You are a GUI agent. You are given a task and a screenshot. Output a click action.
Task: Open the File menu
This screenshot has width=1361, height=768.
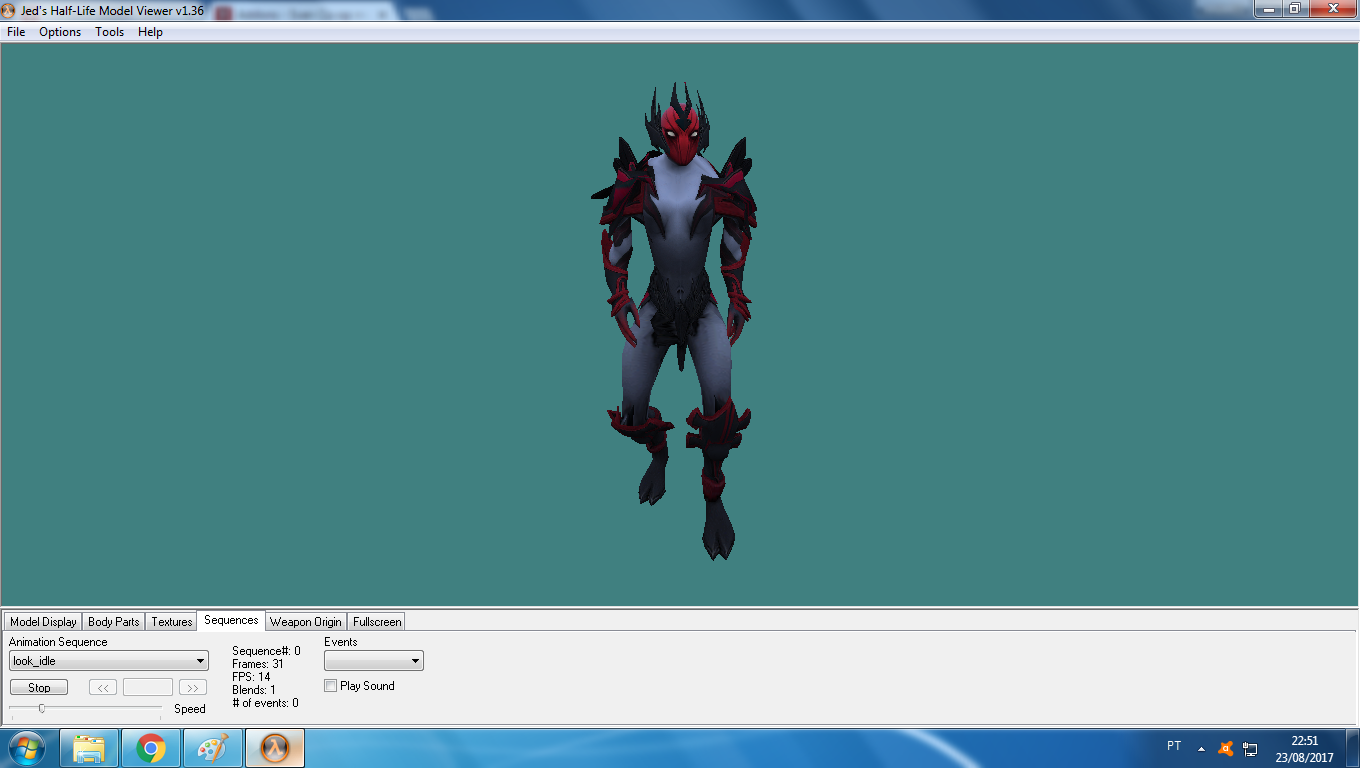16,32
